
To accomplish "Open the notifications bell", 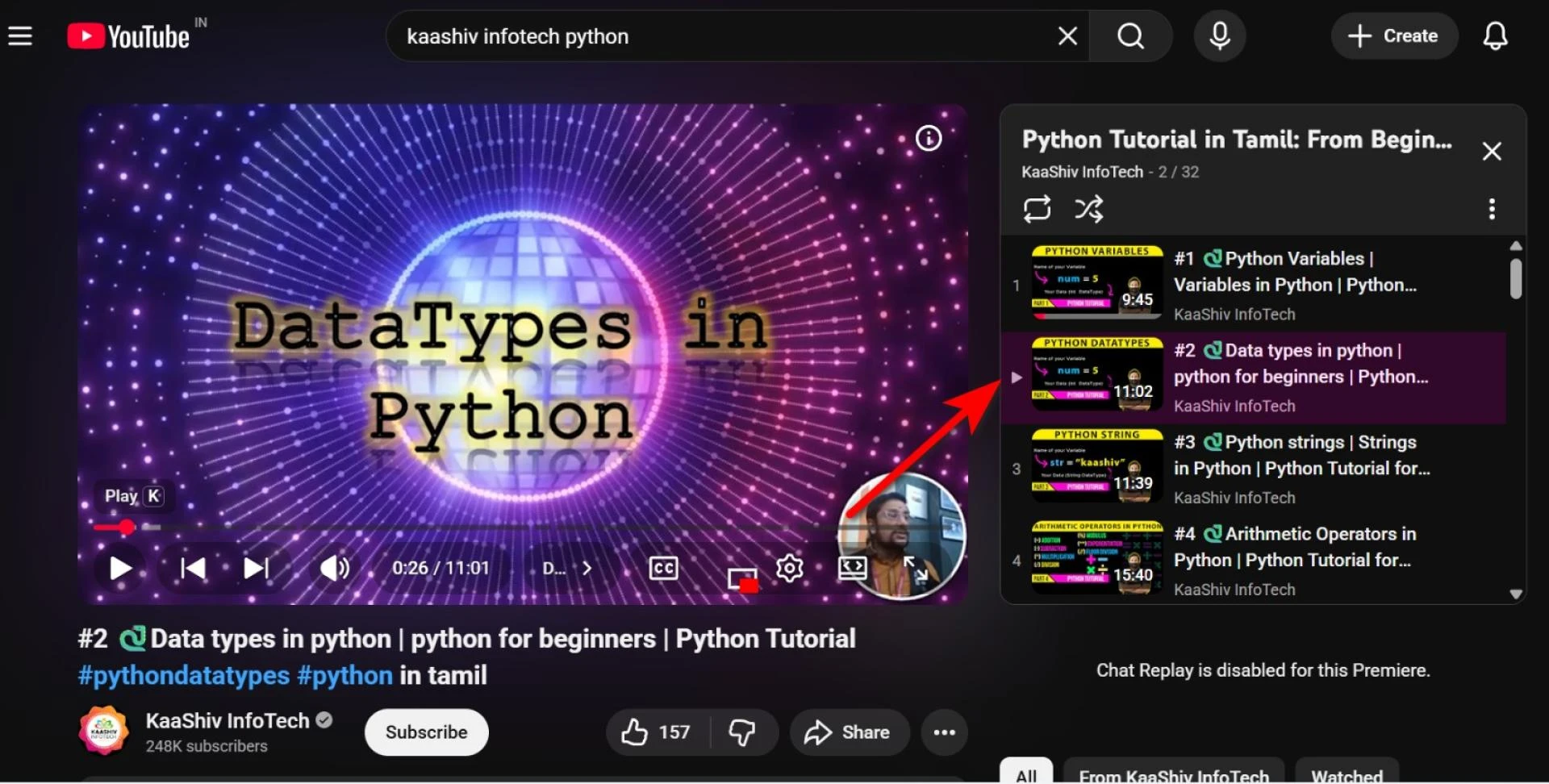I will 1495,36.
